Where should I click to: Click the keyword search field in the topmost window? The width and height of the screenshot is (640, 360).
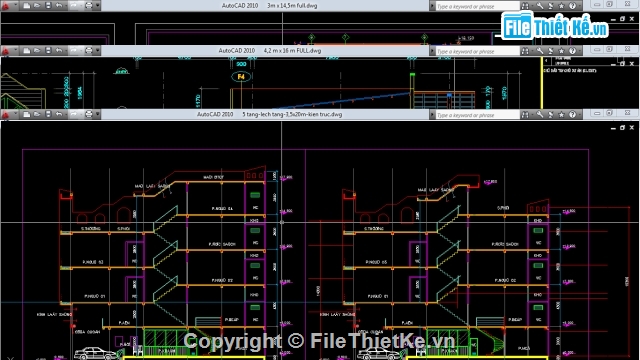pyautogui.click(x=478, y=6)
